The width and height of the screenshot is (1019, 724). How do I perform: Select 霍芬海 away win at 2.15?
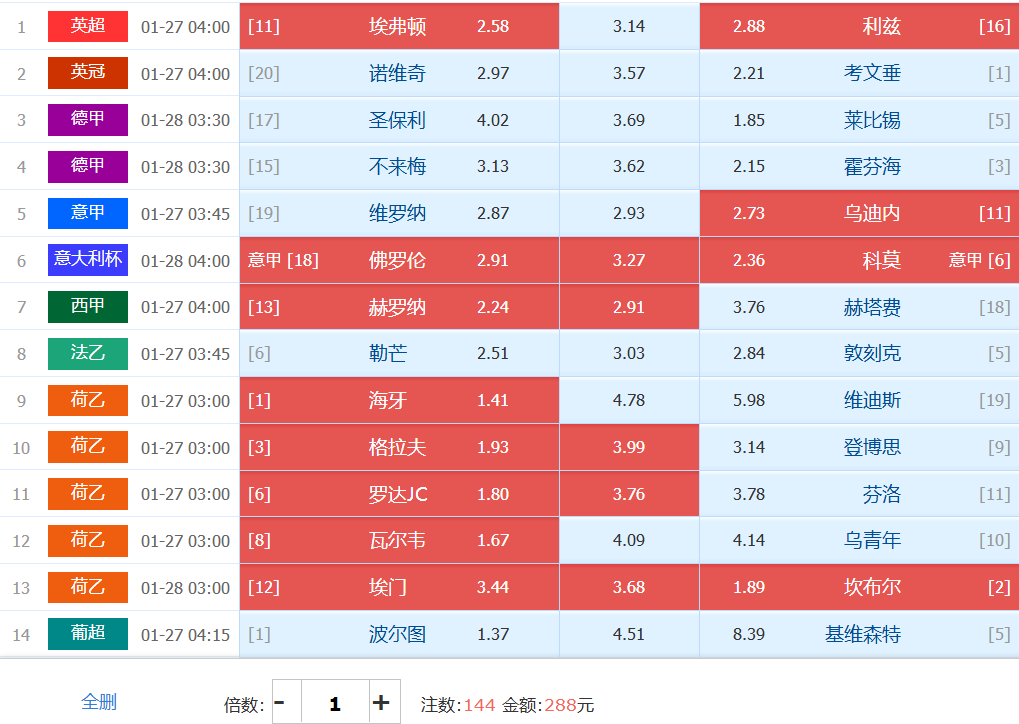pyautogui.click(x=859, y=166)
